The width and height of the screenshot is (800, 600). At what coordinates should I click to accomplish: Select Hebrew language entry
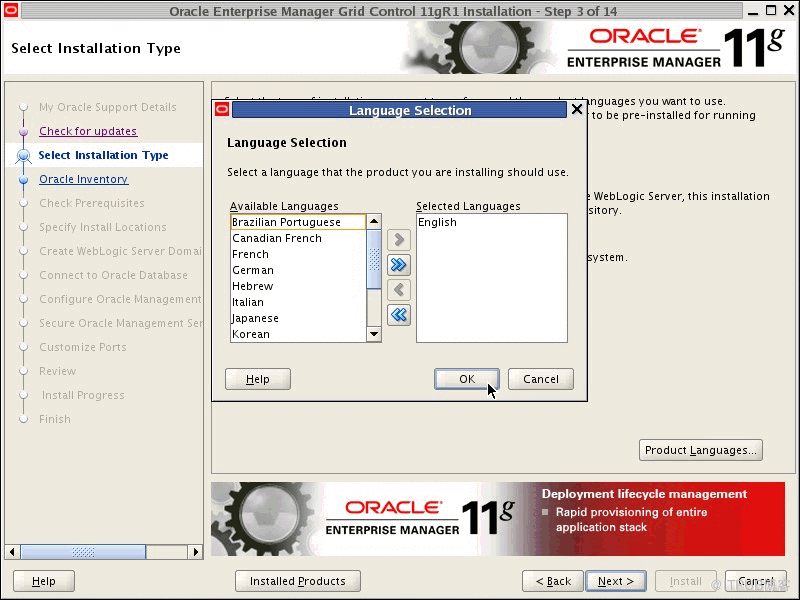click(x=298, y=286)
